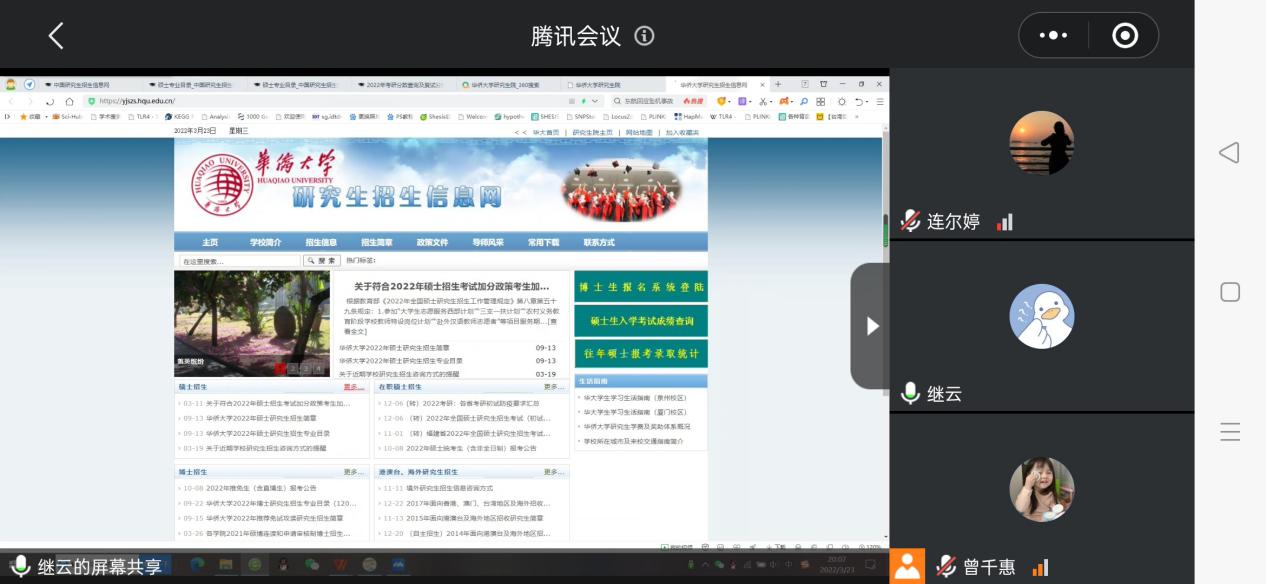Expand 更多 in 港澳台、海外研究生招生 section
The width and height of the screenshot is (1266, 584).
pos(553,472)
